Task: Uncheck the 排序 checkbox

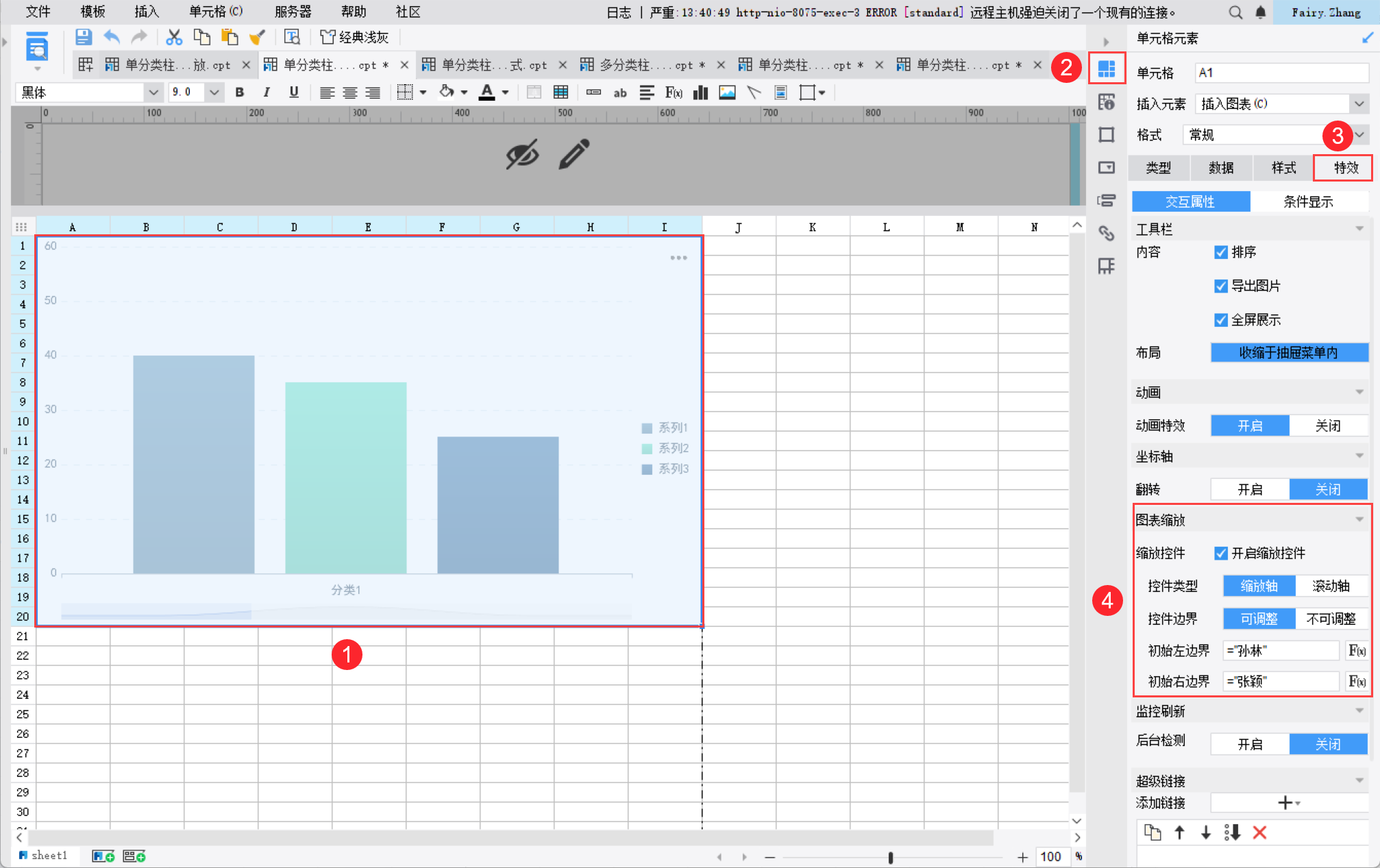Action: 1220,252
